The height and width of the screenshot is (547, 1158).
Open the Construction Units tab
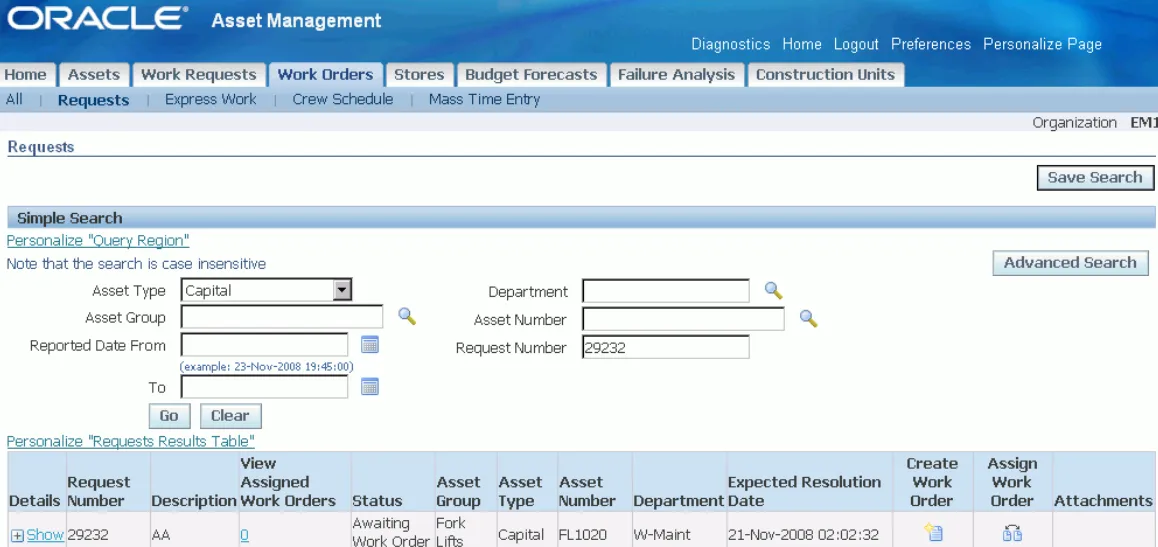click(825, 75)
